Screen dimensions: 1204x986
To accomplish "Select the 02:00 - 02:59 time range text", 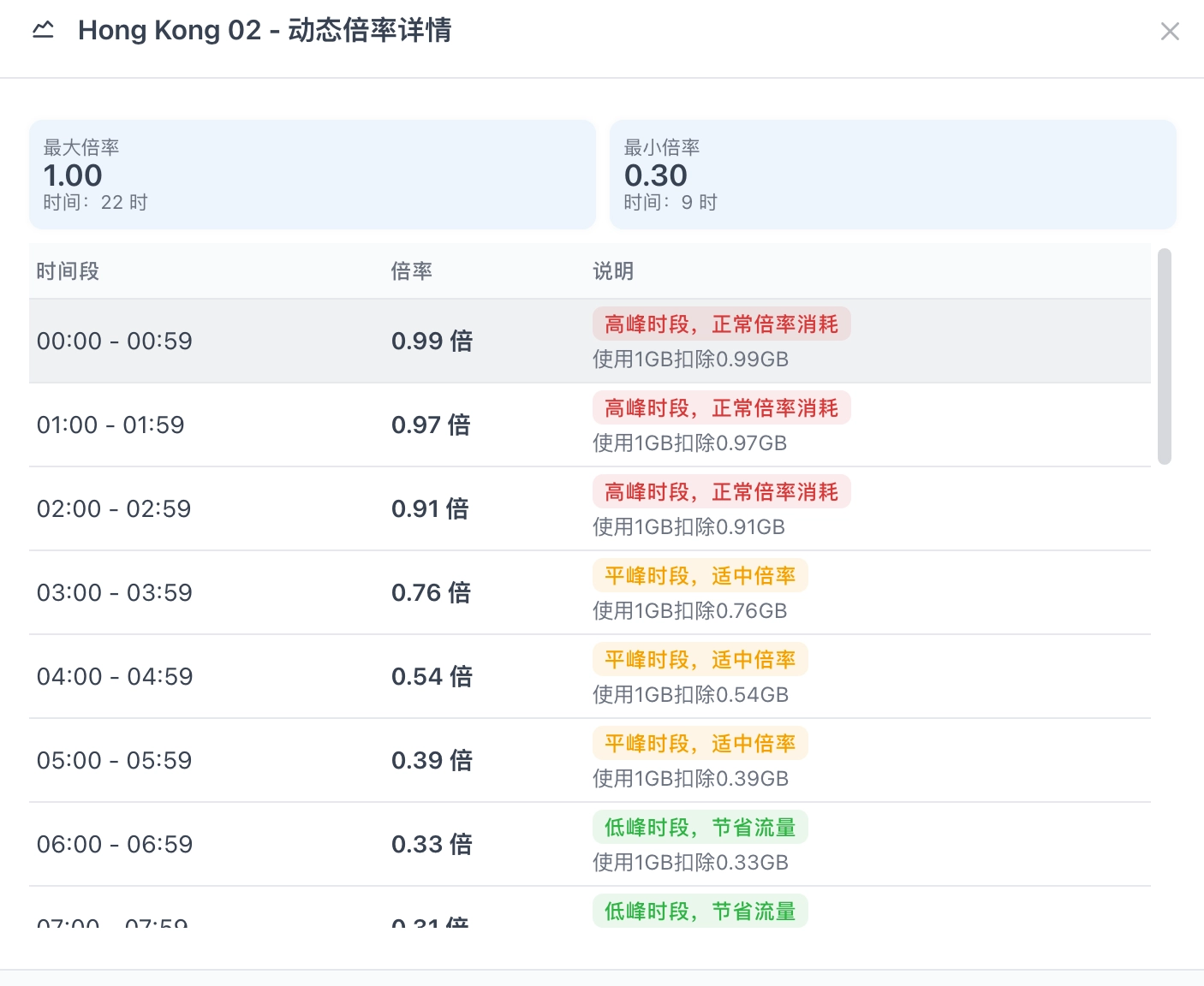I will [x=114, y=508].
